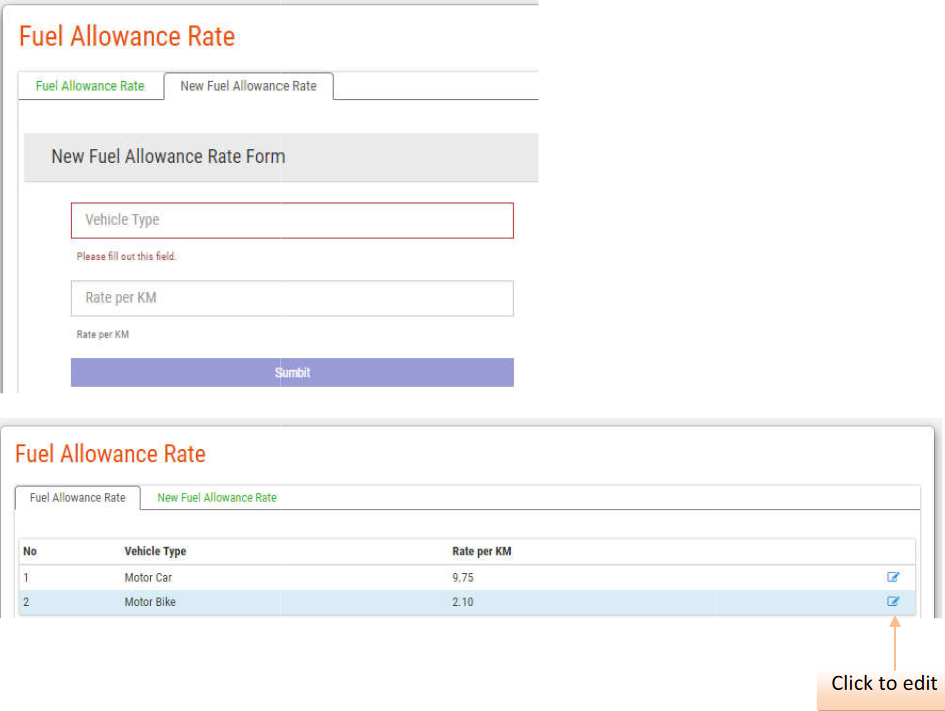Click the 9.75 rate value

tap(463, 577)
